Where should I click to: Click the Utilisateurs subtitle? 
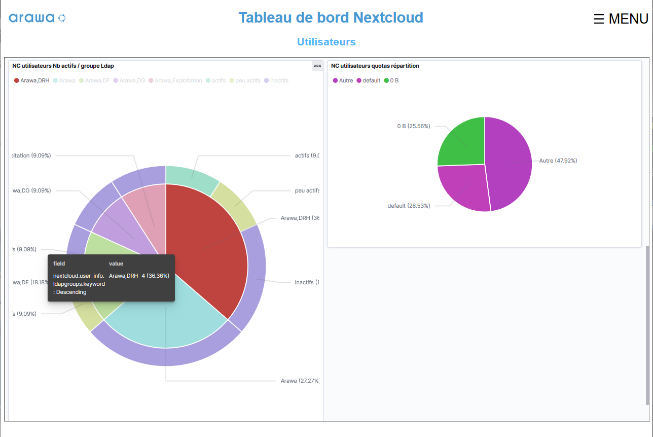pos(326,42)
